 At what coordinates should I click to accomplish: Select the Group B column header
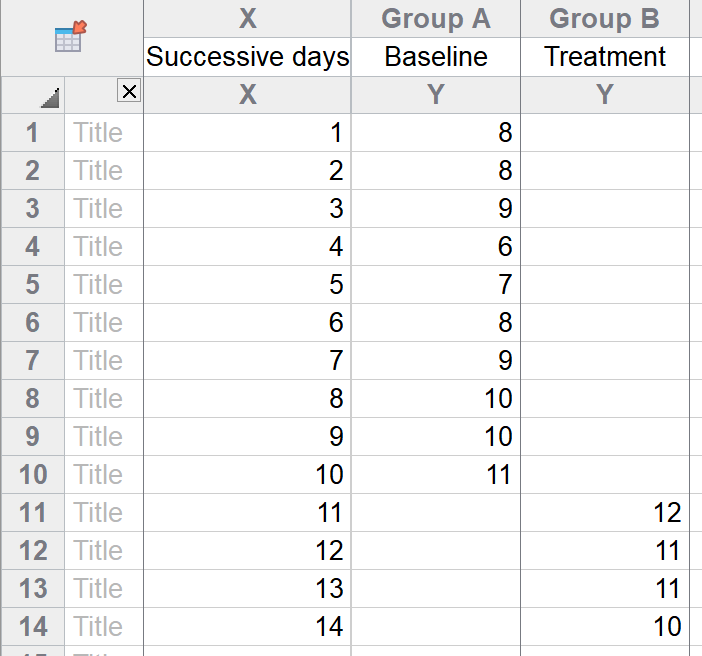coord(604,19)
